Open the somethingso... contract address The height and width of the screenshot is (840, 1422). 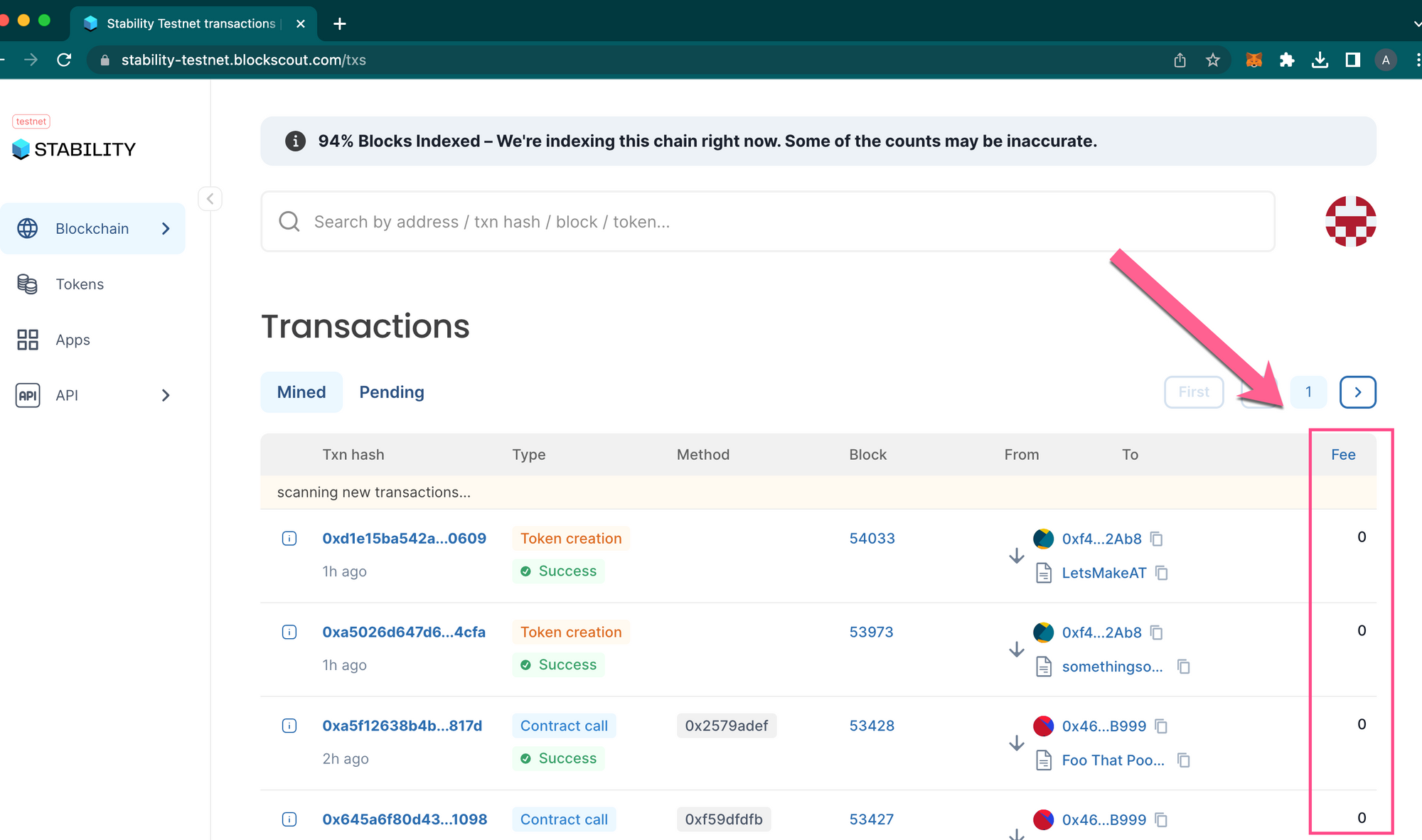1112,667
